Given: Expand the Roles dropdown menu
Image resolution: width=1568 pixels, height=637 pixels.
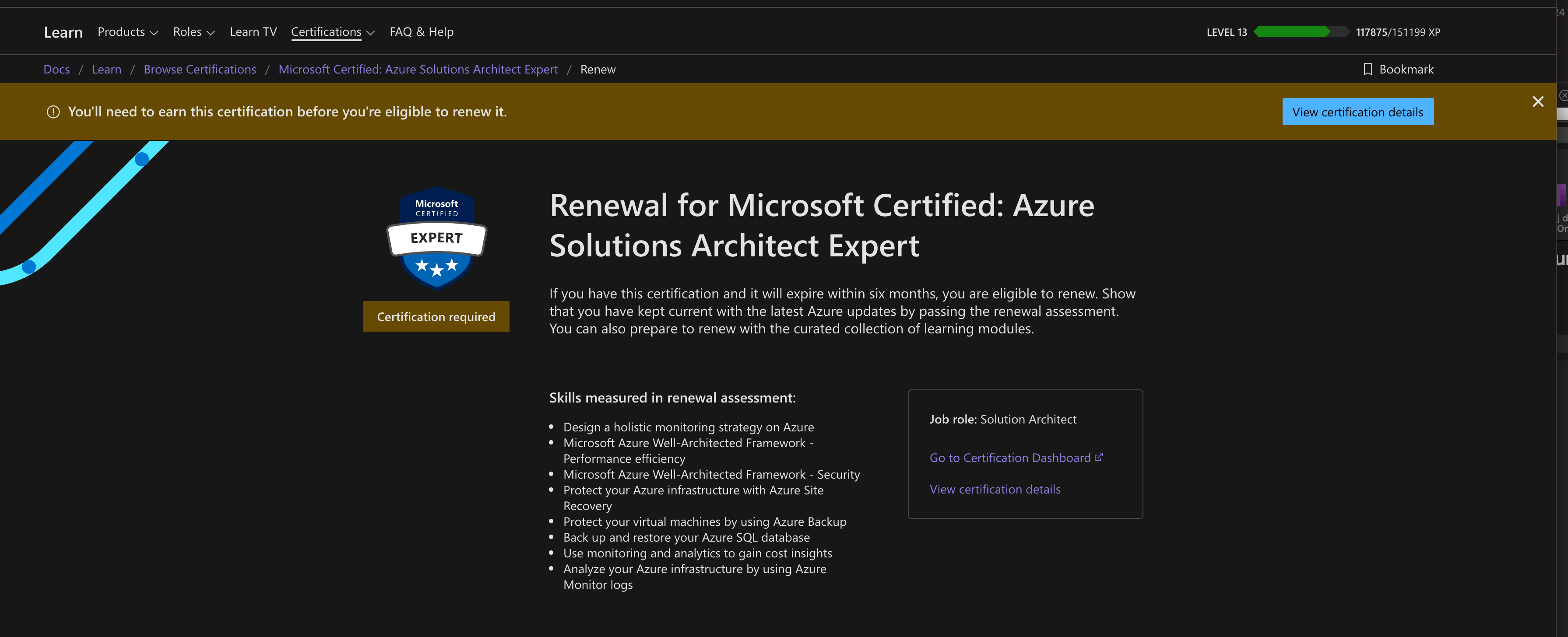Looking at the screenshot, I should (193, 32).
